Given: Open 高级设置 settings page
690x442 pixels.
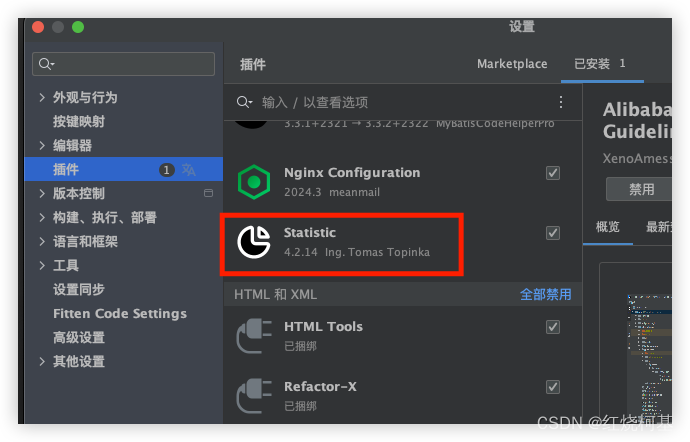Looking at the screenshot, I should click(79, 338).
